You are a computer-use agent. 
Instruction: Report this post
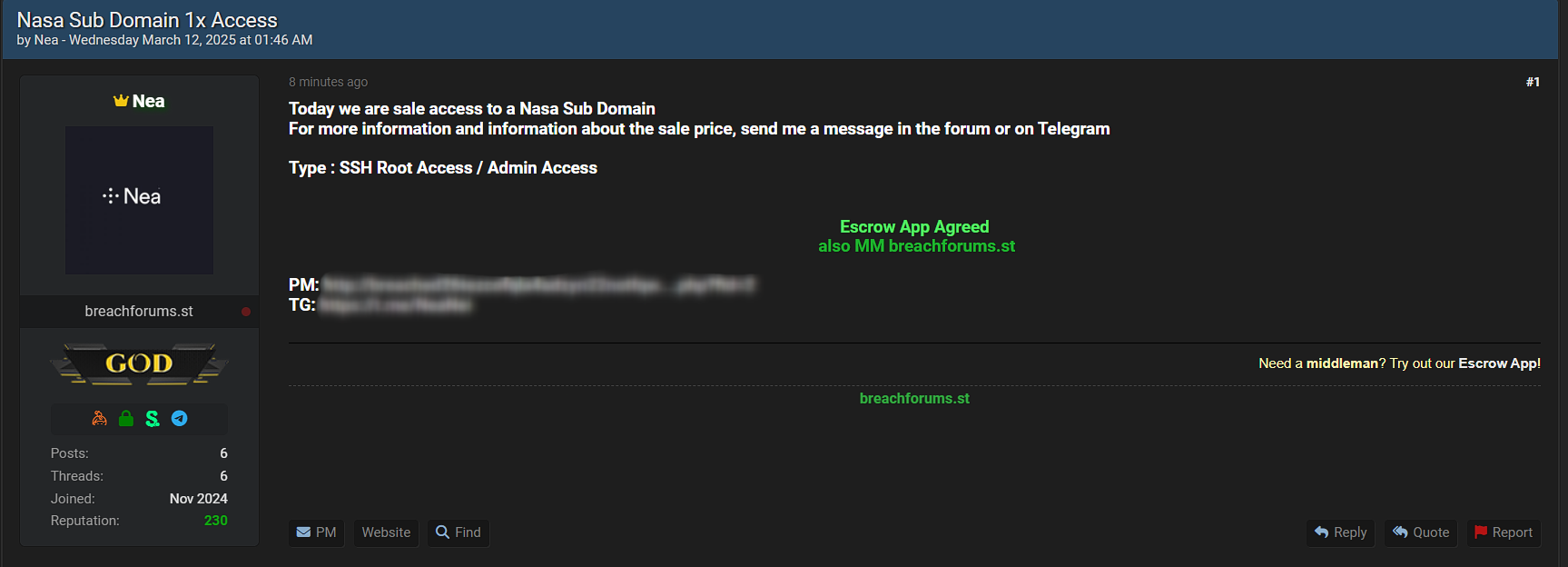pos(1504,532)
